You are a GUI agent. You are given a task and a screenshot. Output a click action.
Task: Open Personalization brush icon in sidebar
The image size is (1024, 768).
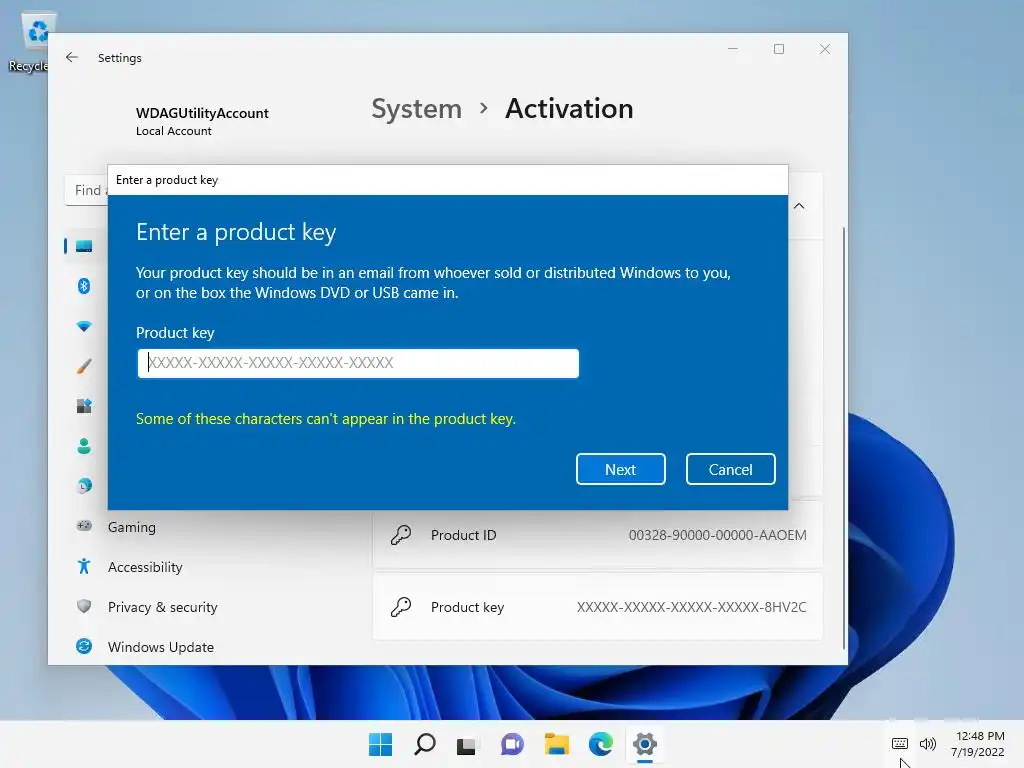84,366
